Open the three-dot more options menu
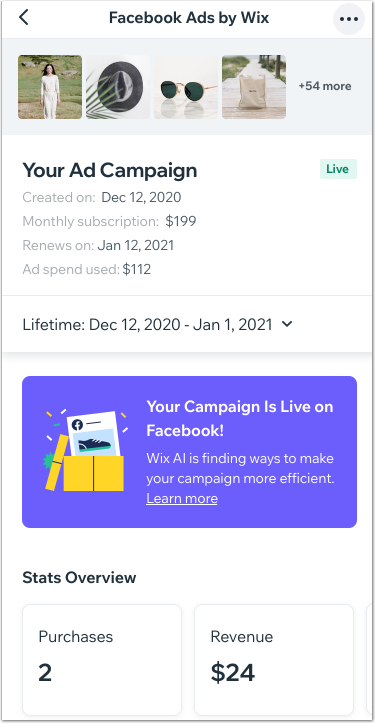 349,19
